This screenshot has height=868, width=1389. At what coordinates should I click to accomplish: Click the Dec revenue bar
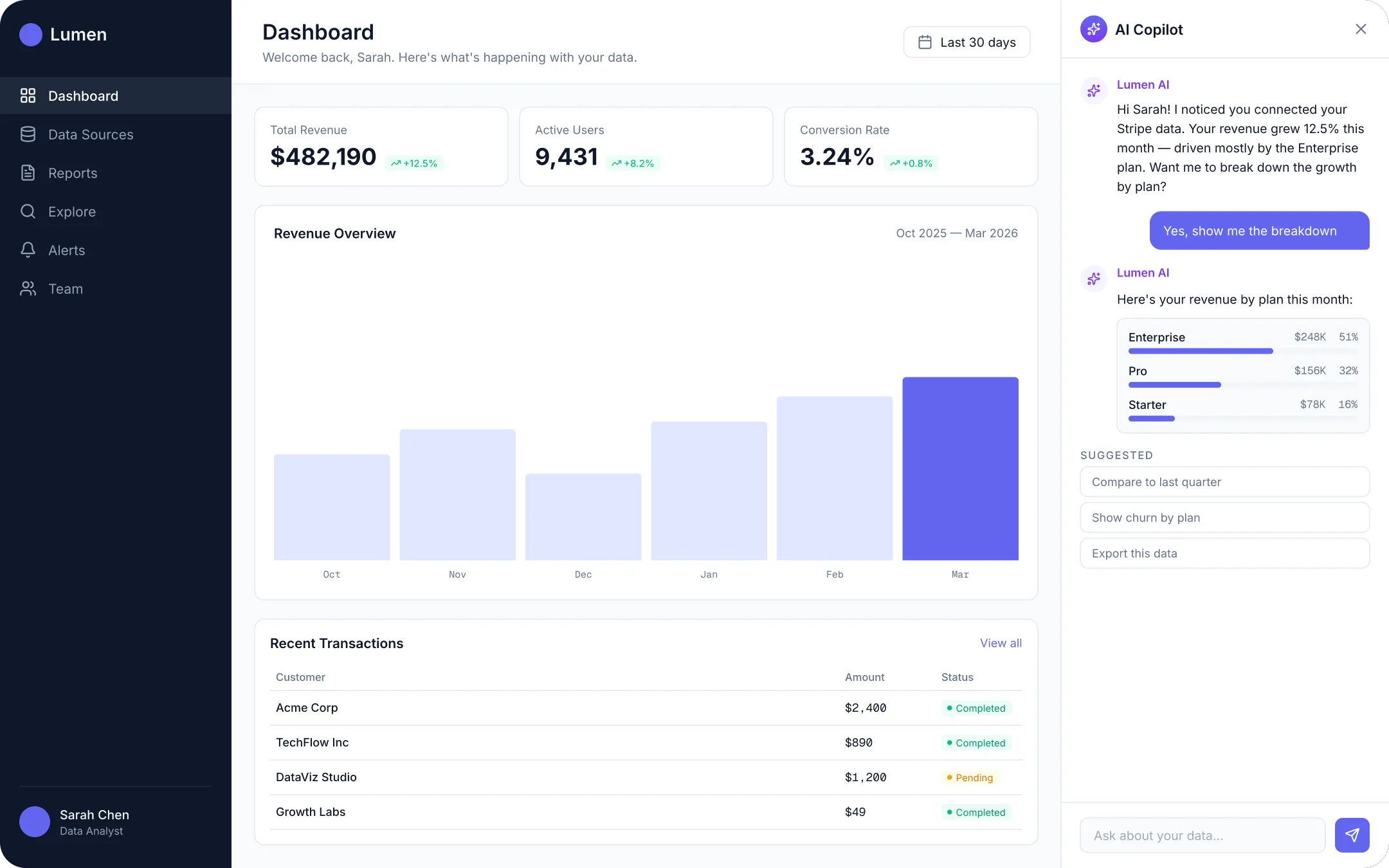[583, 517]
